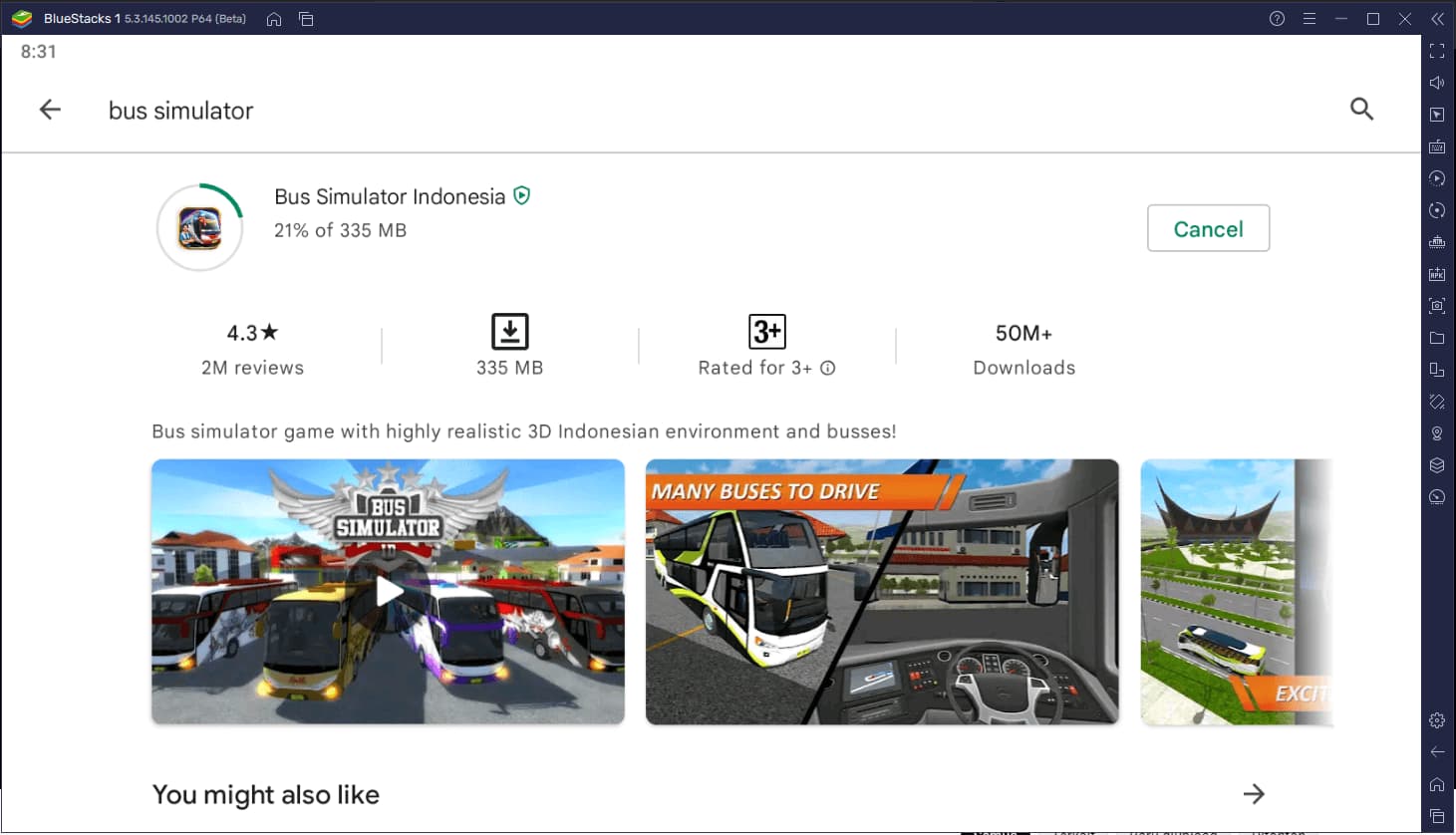Open multi-instance manager layers icon
The width and height of the screenshot is (1456, 835).
coord(1437,465)
